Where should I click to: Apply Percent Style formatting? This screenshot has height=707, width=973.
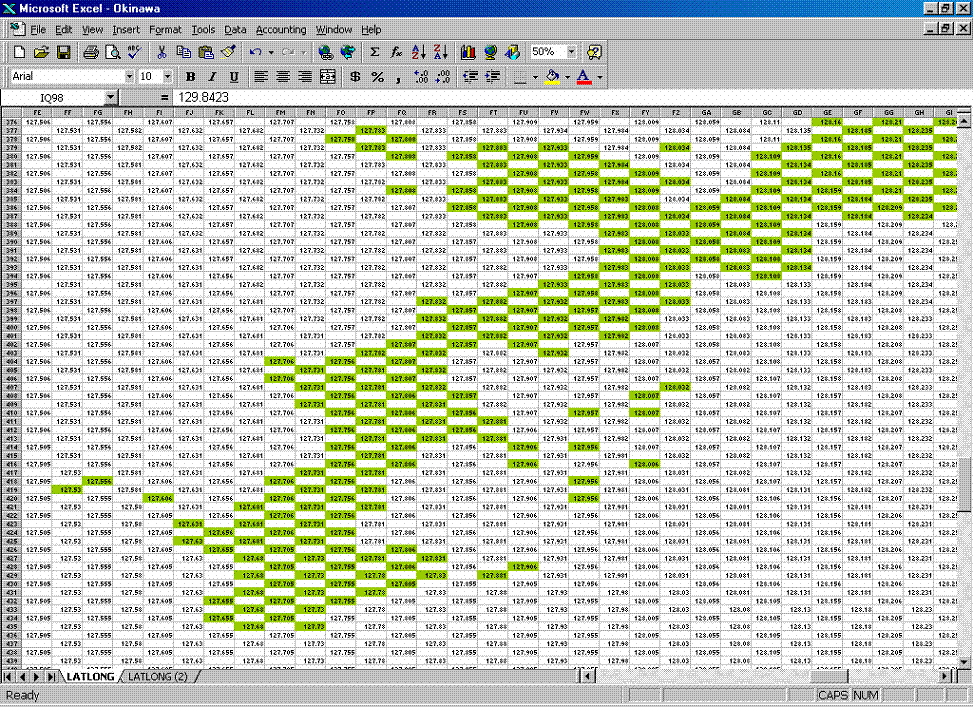[x=377, y=76]
